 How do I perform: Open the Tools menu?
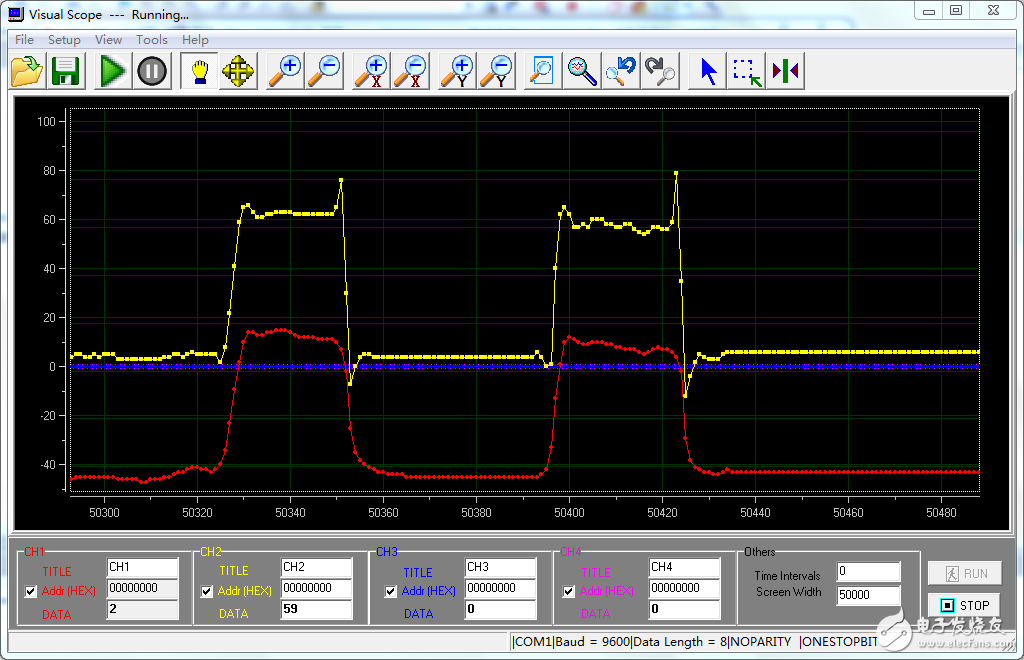pyautogui.click(x=152, y=40)
